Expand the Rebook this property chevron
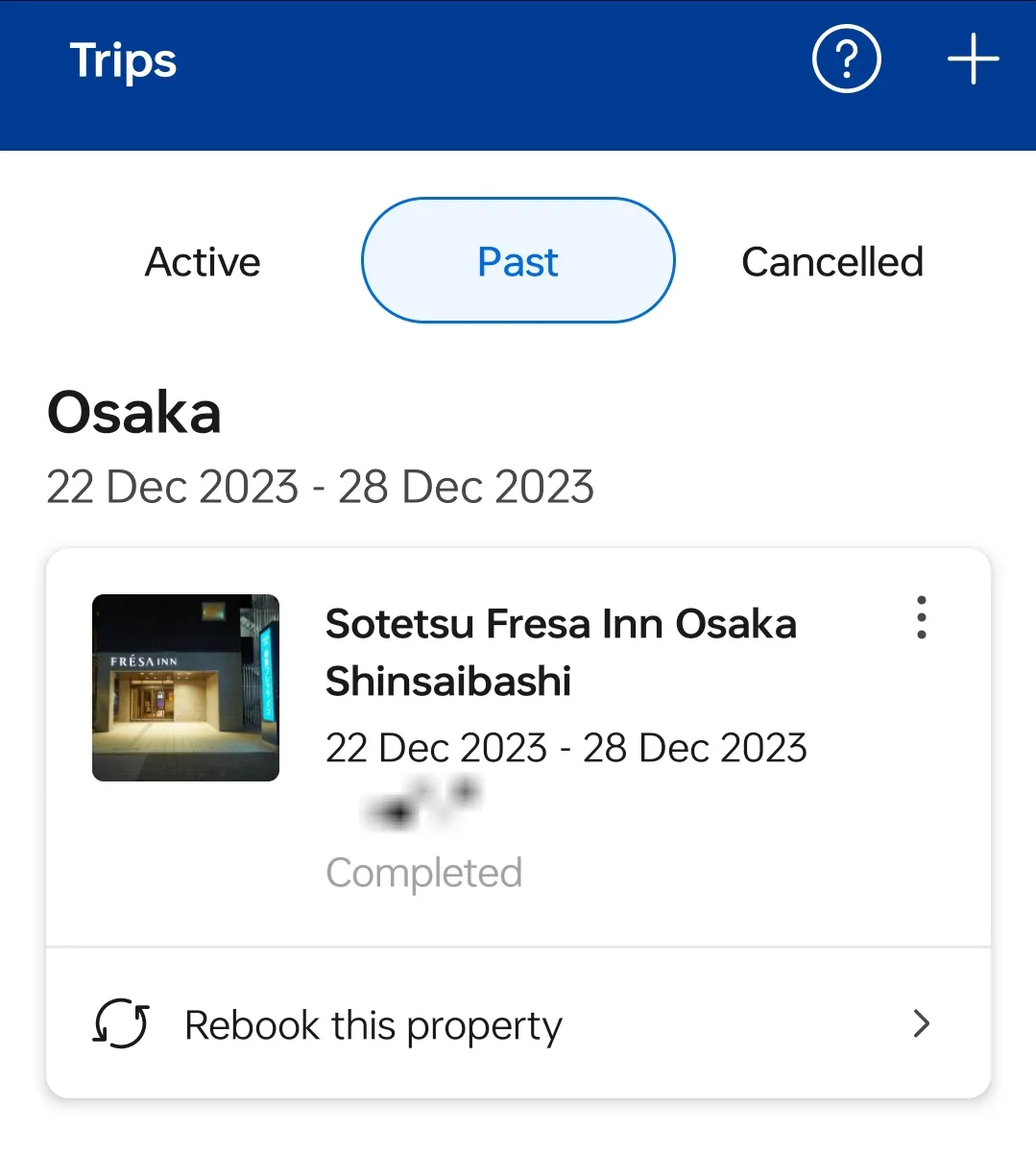 point(922,1023)
